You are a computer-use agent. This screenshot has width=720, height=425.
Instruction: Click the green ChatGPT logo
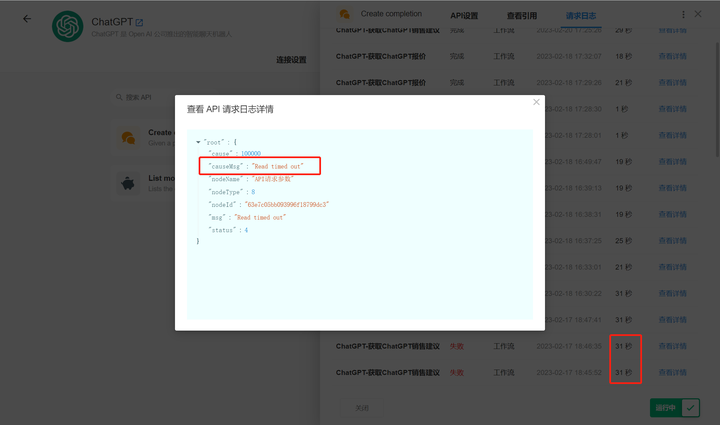point(68,26)
